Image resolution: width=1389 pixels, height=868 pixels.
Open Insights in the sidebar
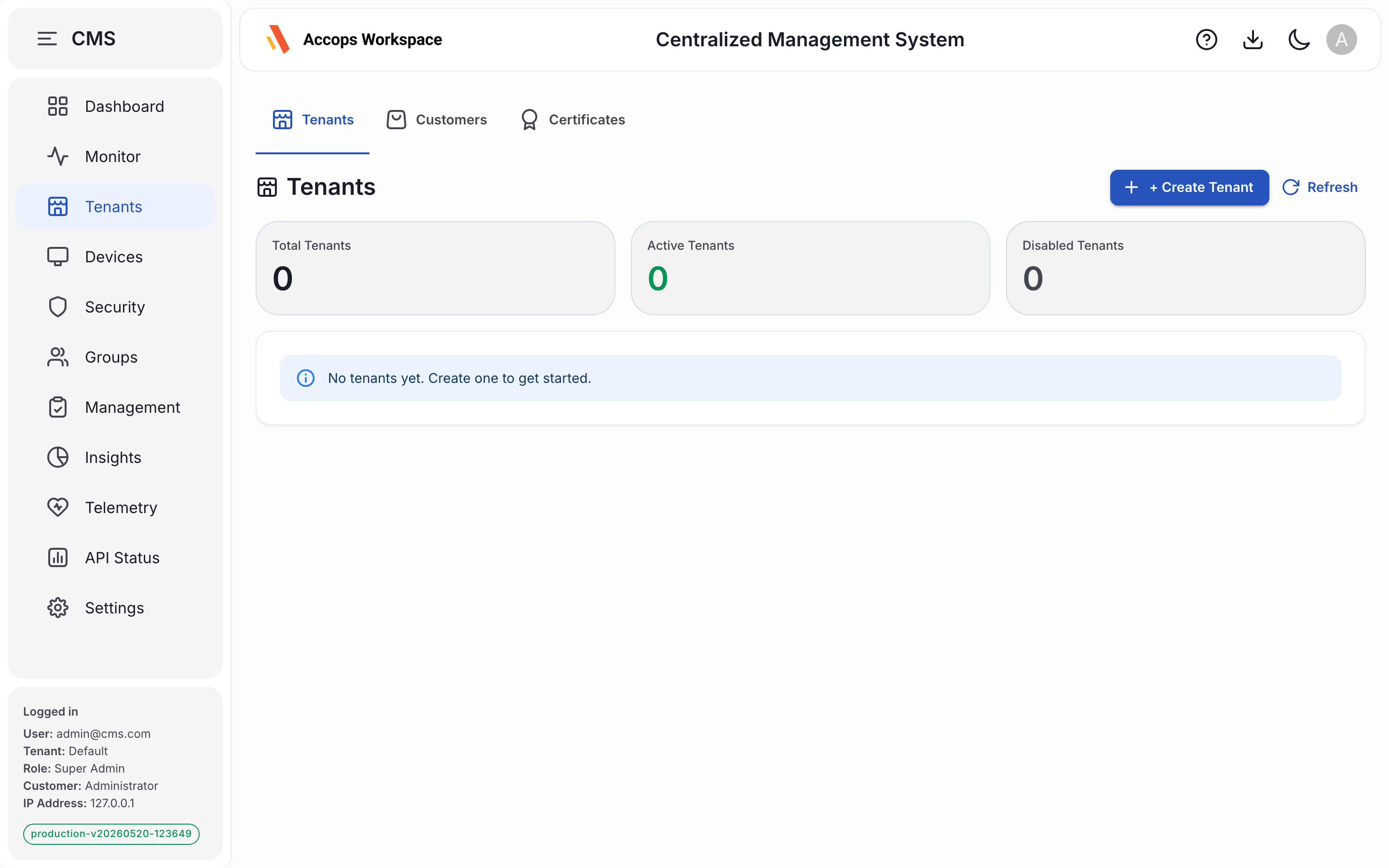(x=115, y=457)
